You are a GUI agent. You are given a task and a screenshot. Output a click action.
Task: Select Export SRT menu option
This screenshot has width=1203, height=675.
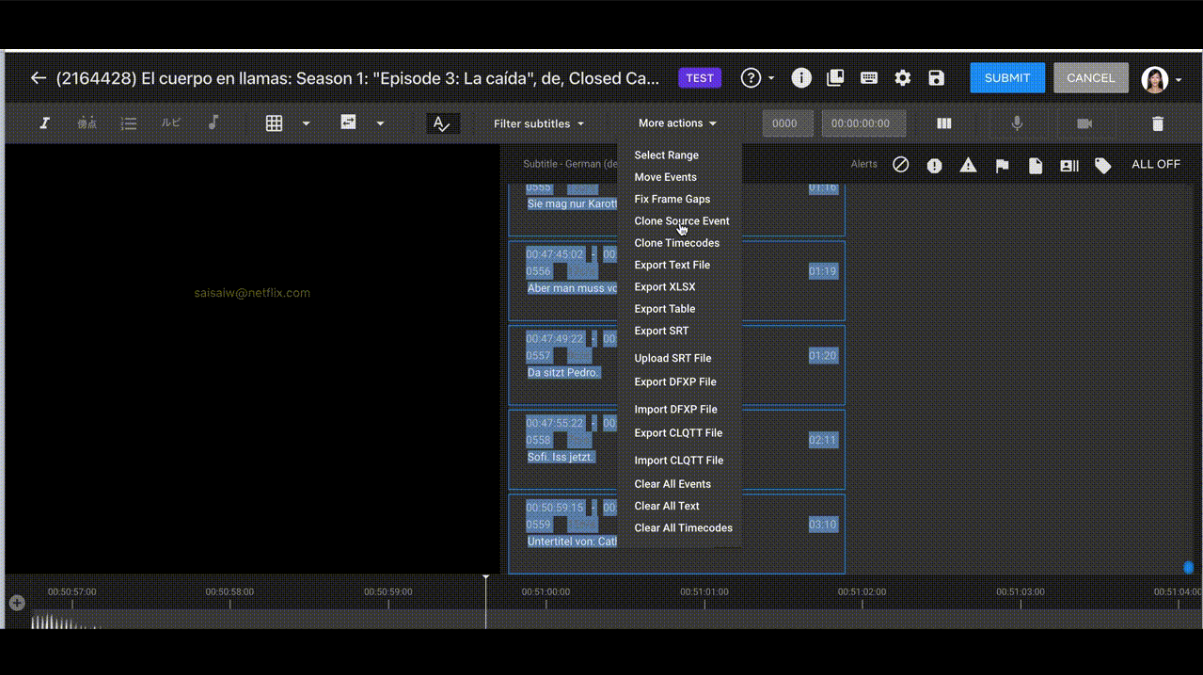click(x=661, y=331)
